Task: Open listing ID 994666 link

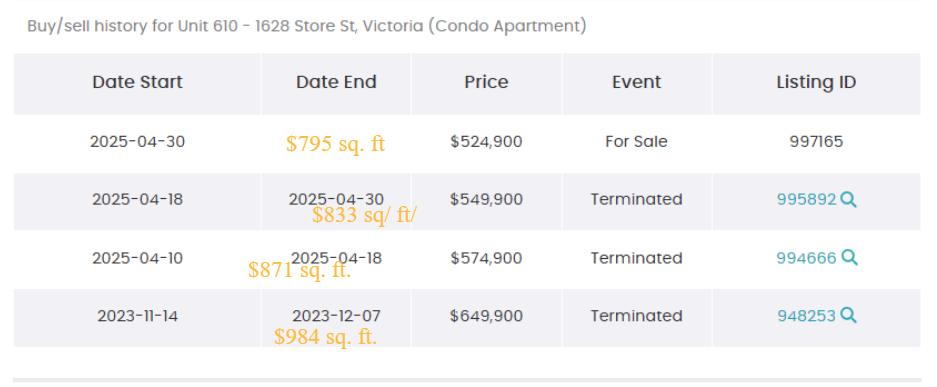Action: [x=807, y=258]
